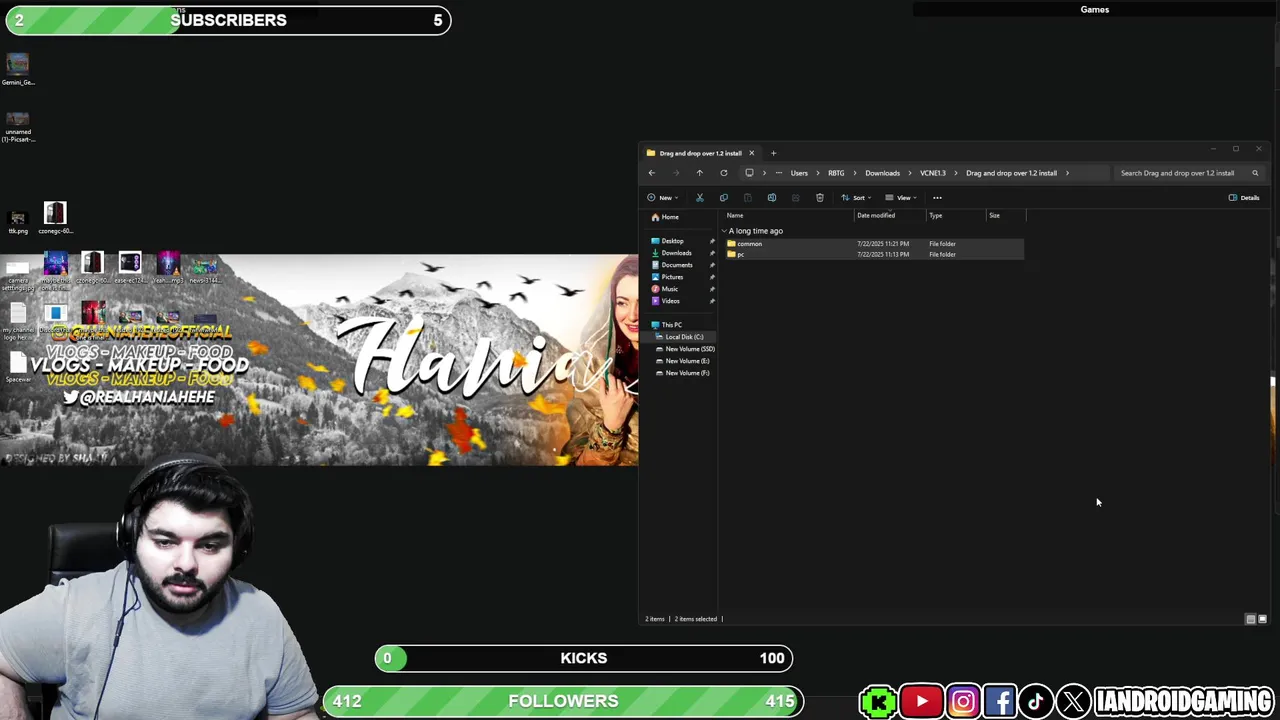Expand the chevron after VCNE1.3 breadcrumb
This screenshot has width=1280, height=720.
point(955,173)
